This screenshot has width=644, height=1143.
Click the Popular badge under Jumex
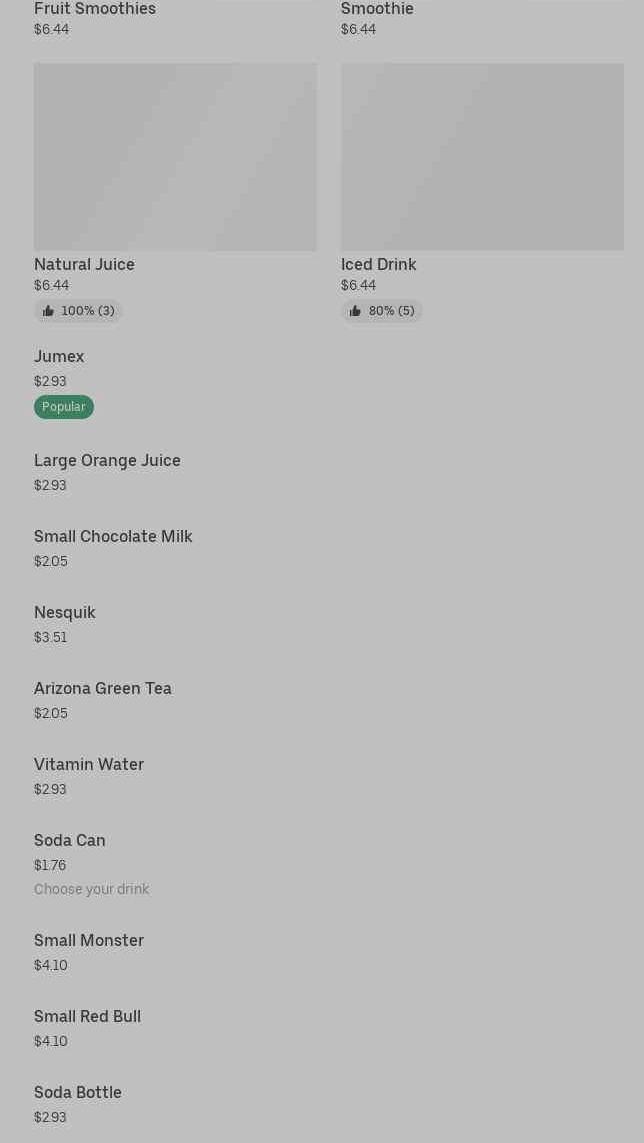point(64,407)
